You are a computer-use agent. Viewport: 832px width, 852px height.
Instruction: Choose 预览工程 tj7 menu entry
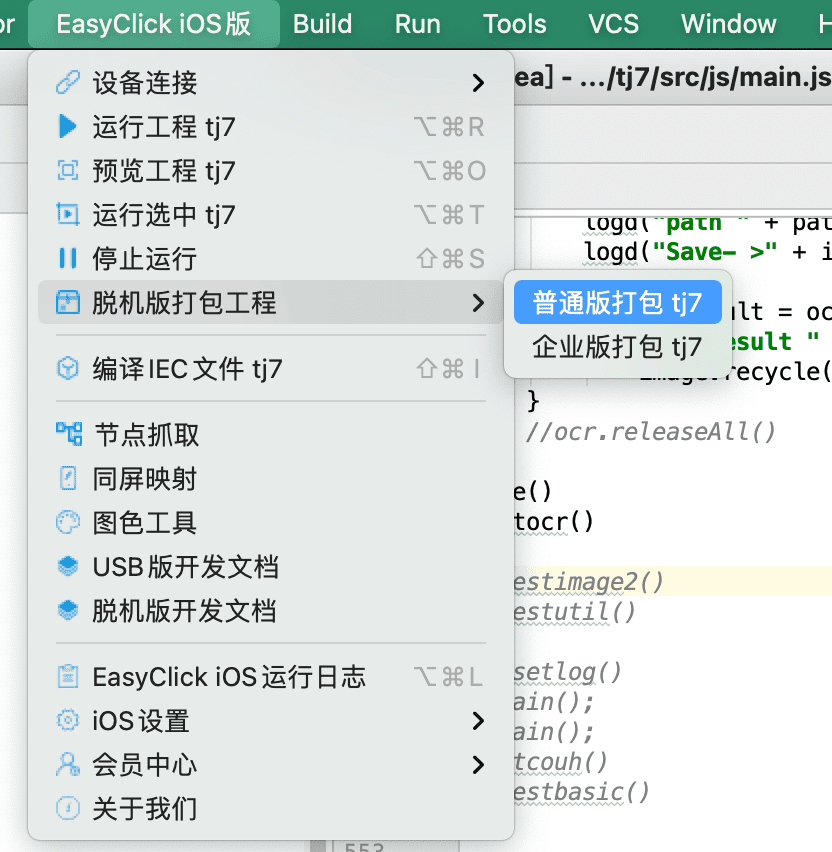(x=271, y=171)
